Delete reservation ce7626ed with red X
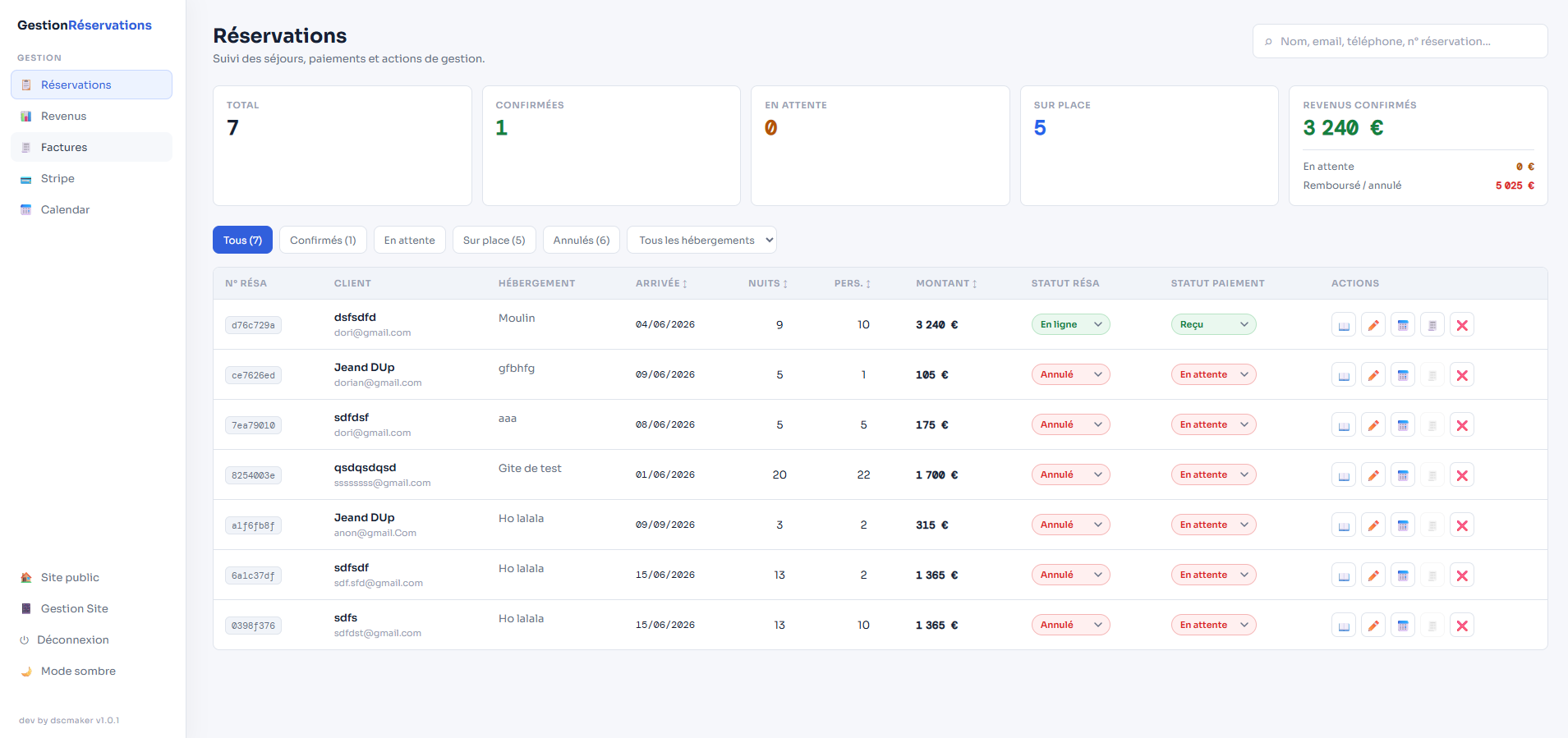Screen dimensions: 1568x738 [1462, 375]
